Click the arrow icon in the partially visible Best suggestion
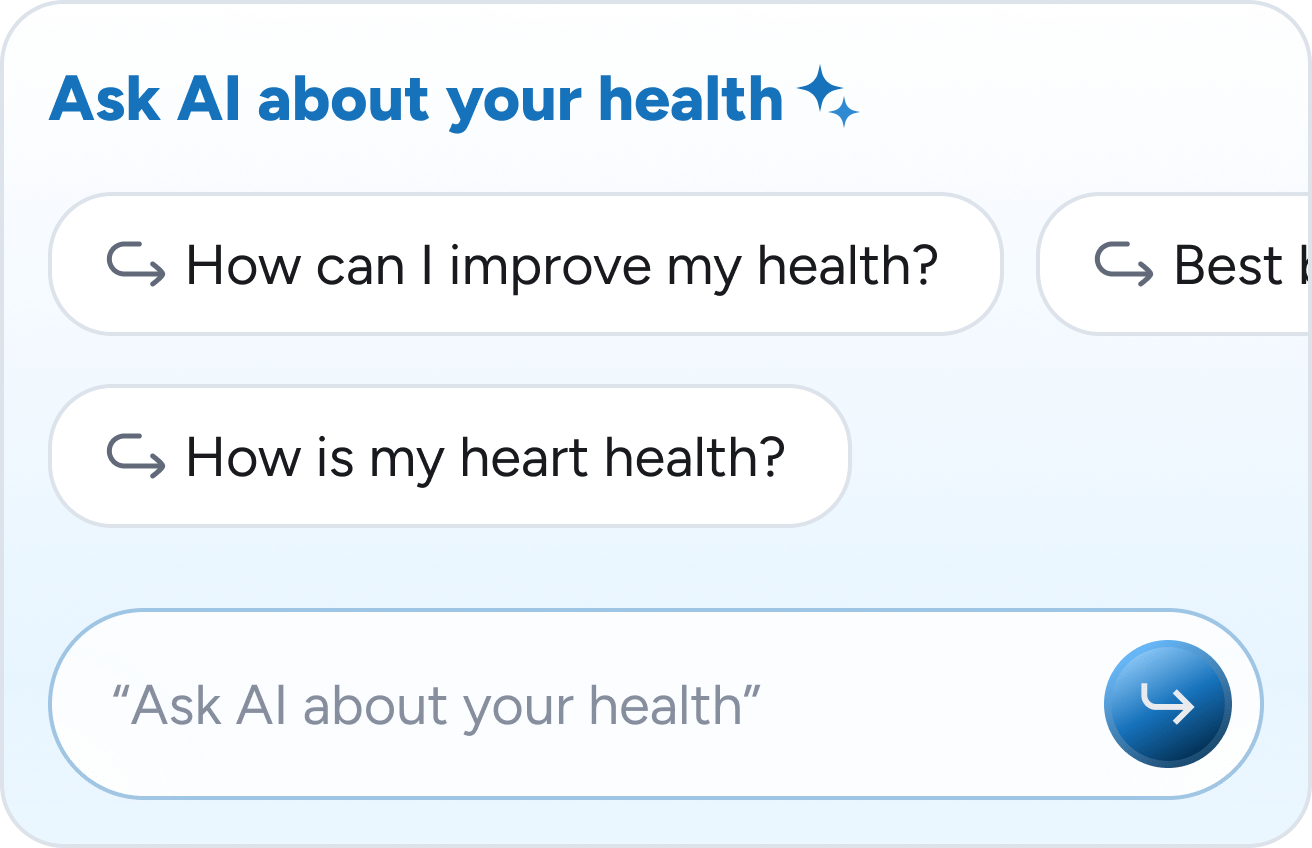Viewport: 1312px width, 848px height. (1125, 265)
